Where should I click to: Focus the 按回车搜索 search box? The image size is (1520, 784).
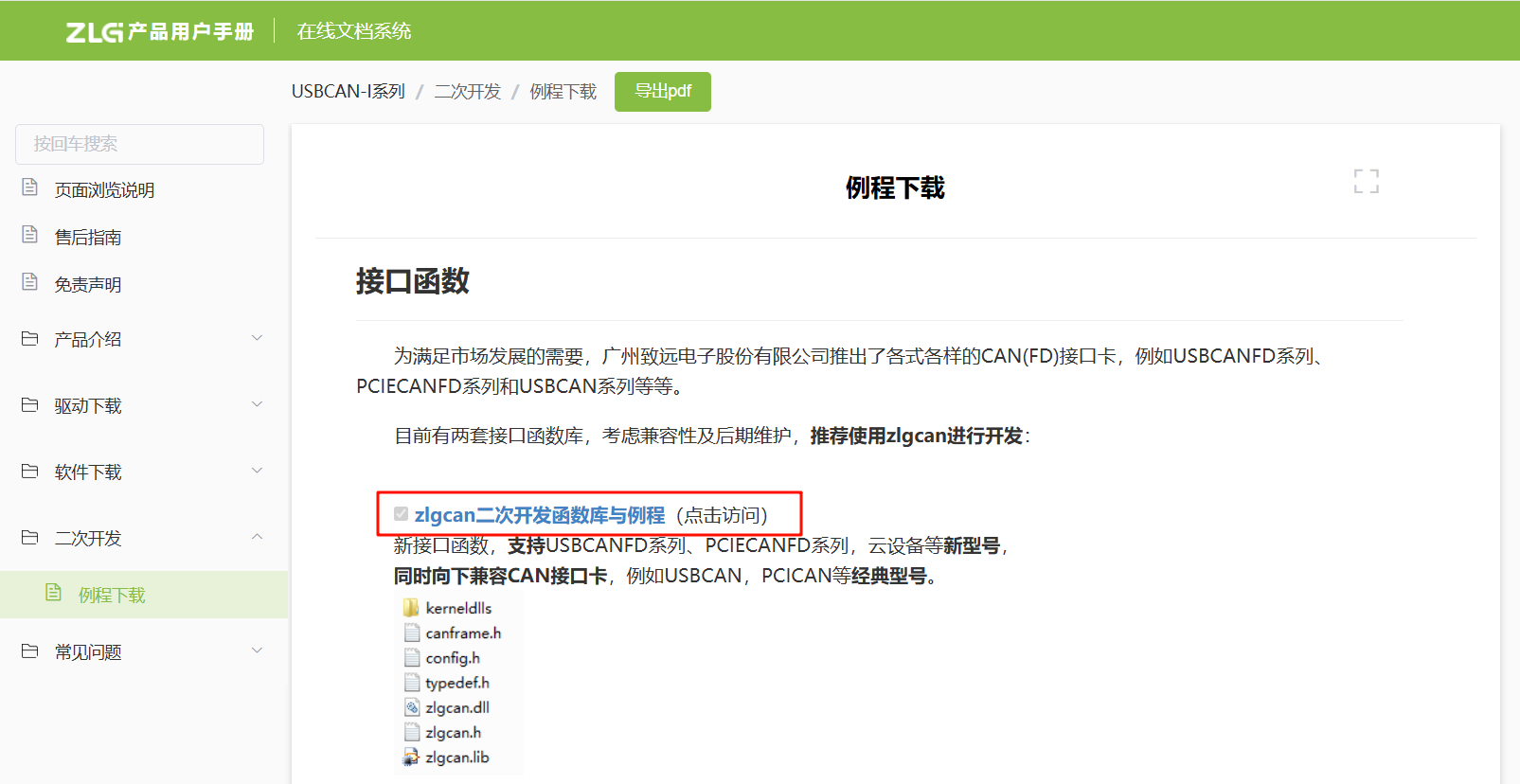click(x=139, y=144)
